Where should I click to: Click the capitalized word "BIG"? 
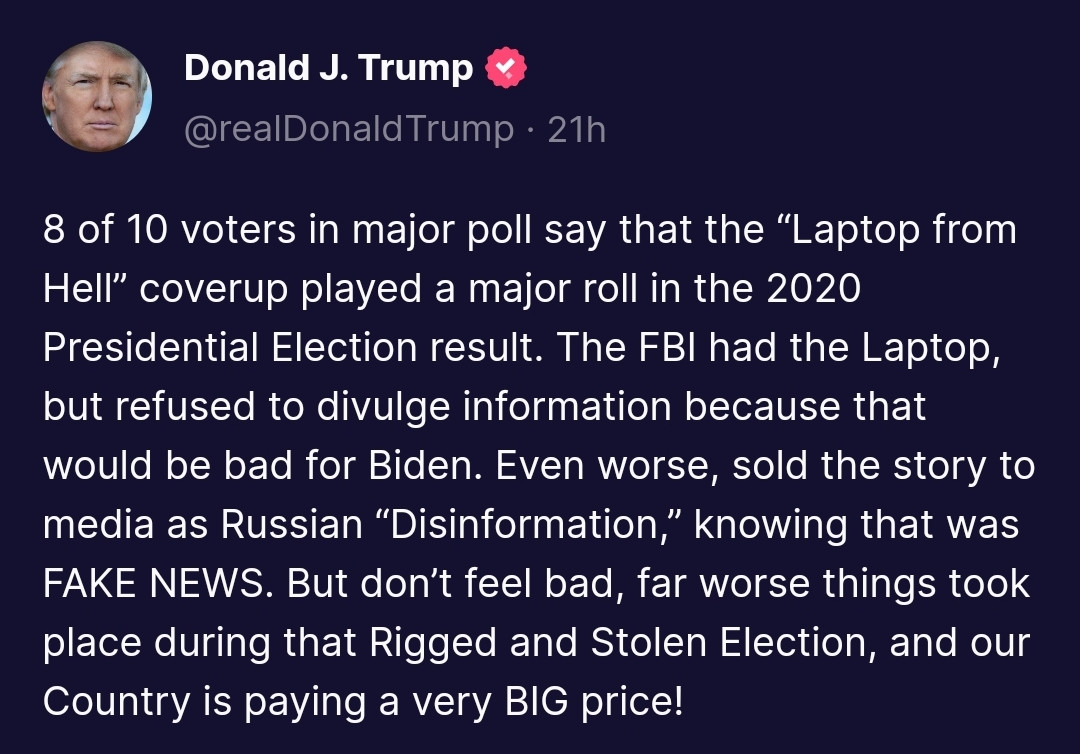[x=539, y=702]
